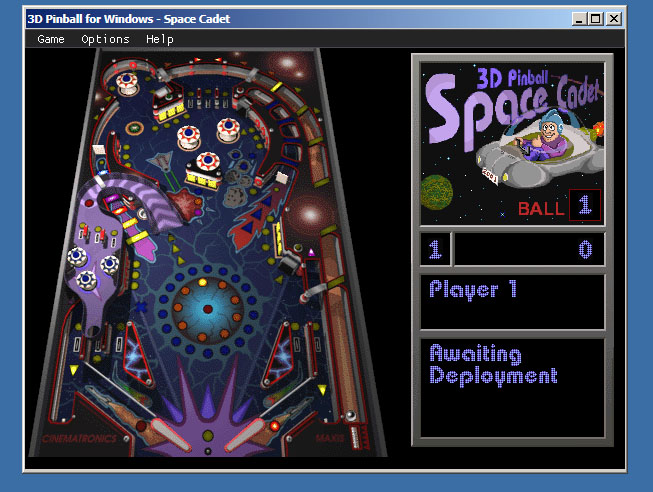Screen dimensions: 653x492
Task: Click the red splat hazard graphic
Action: (x=186, y=203)
